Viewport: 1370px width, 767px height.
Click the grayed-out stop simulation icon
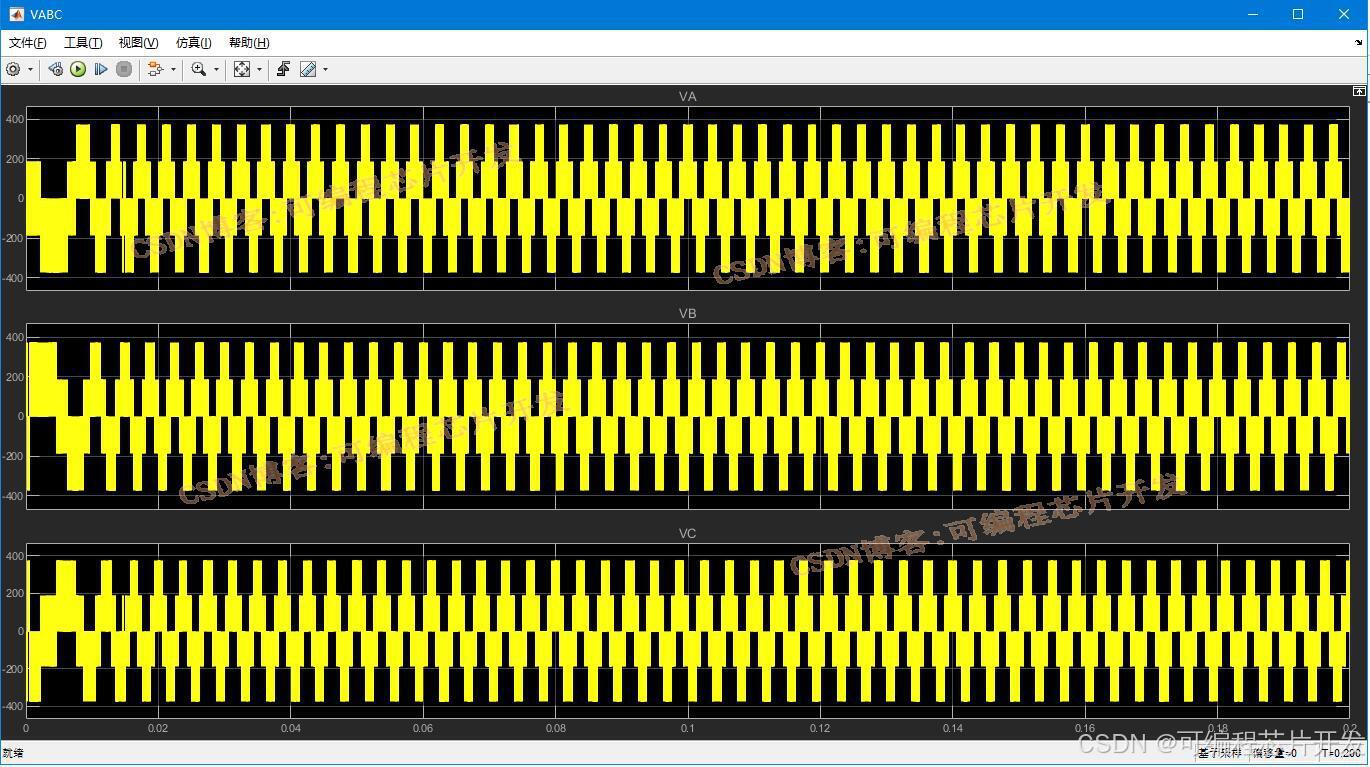pos(124,69)
